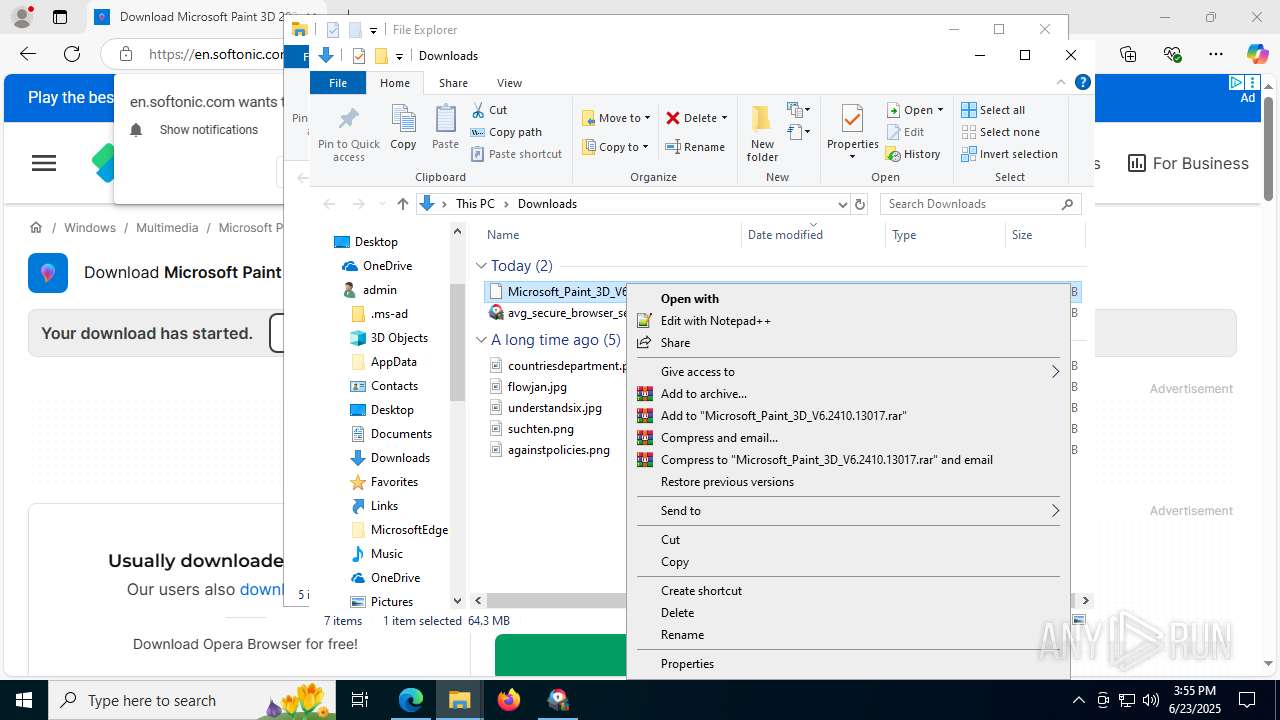Refresh the Downloads folder view
The image size is (1280, 720).
pos(859,204)
